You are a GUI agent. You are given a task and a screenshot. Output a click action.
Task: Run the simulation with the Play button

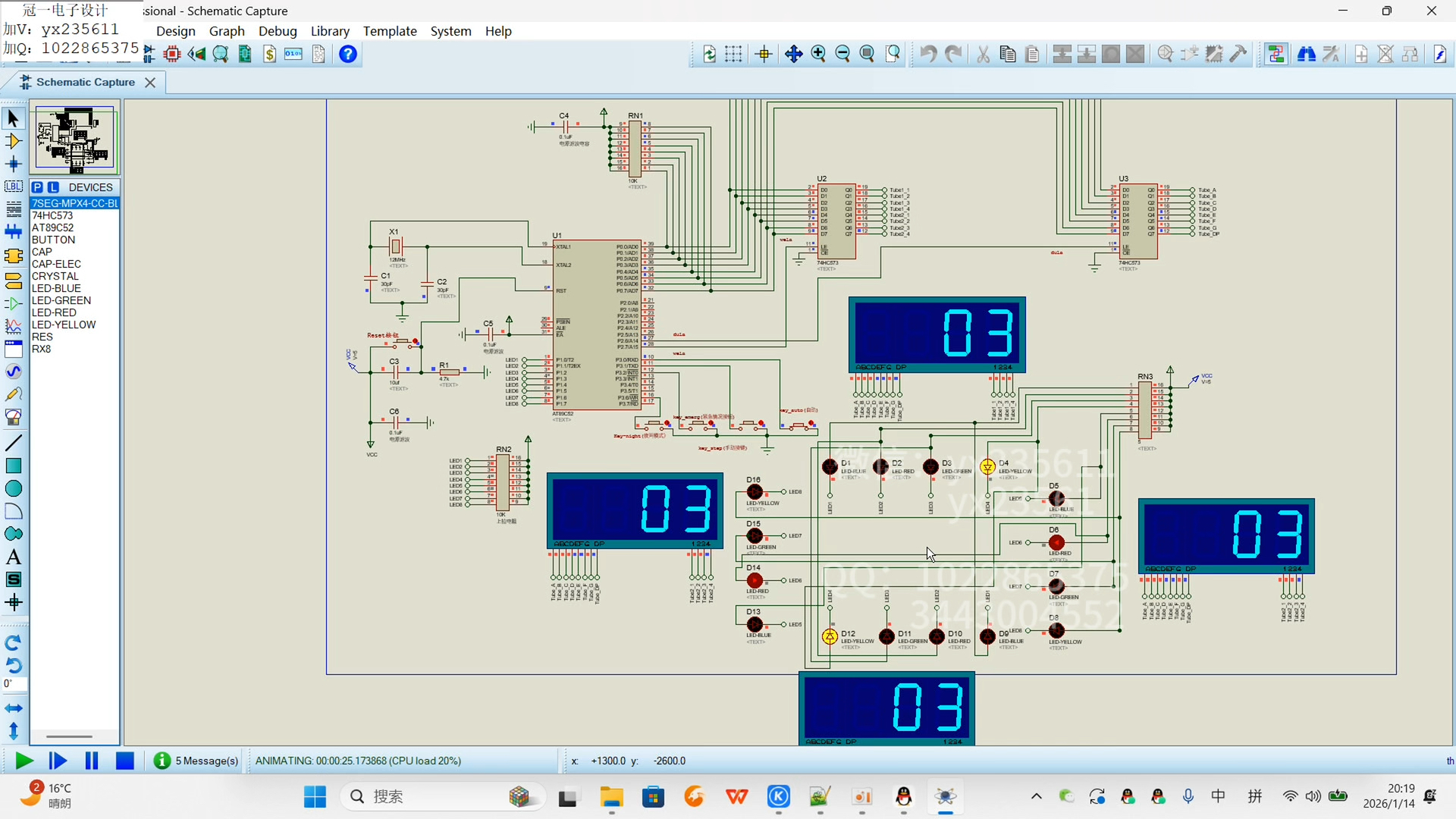pyautogui.click(x=24, y=761)
